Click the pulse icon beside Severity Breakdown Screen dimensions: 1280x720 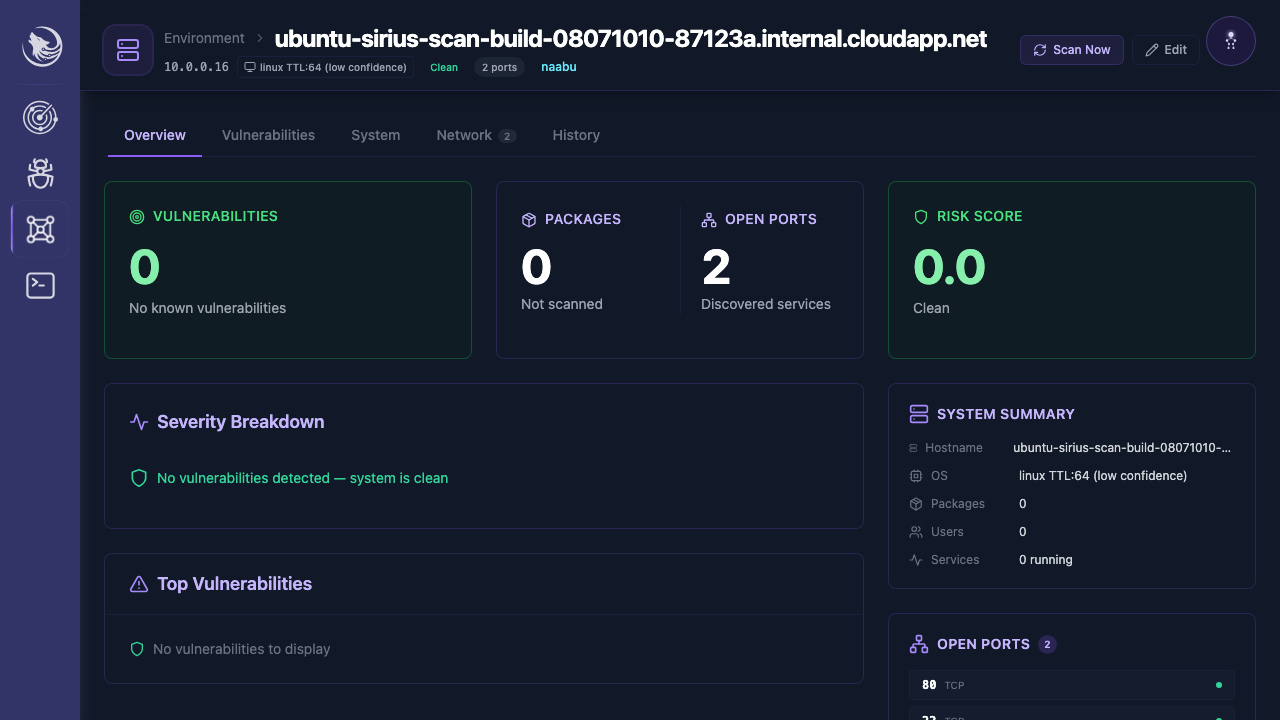[x=139, y=422]
